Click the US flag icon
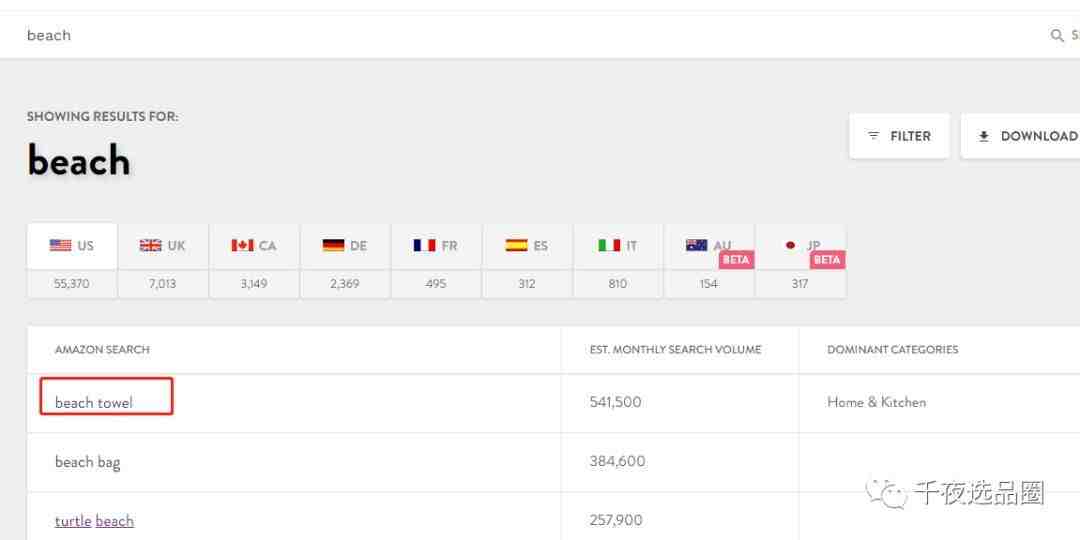Screen dimensions: 1080x540 coord(60,245)
